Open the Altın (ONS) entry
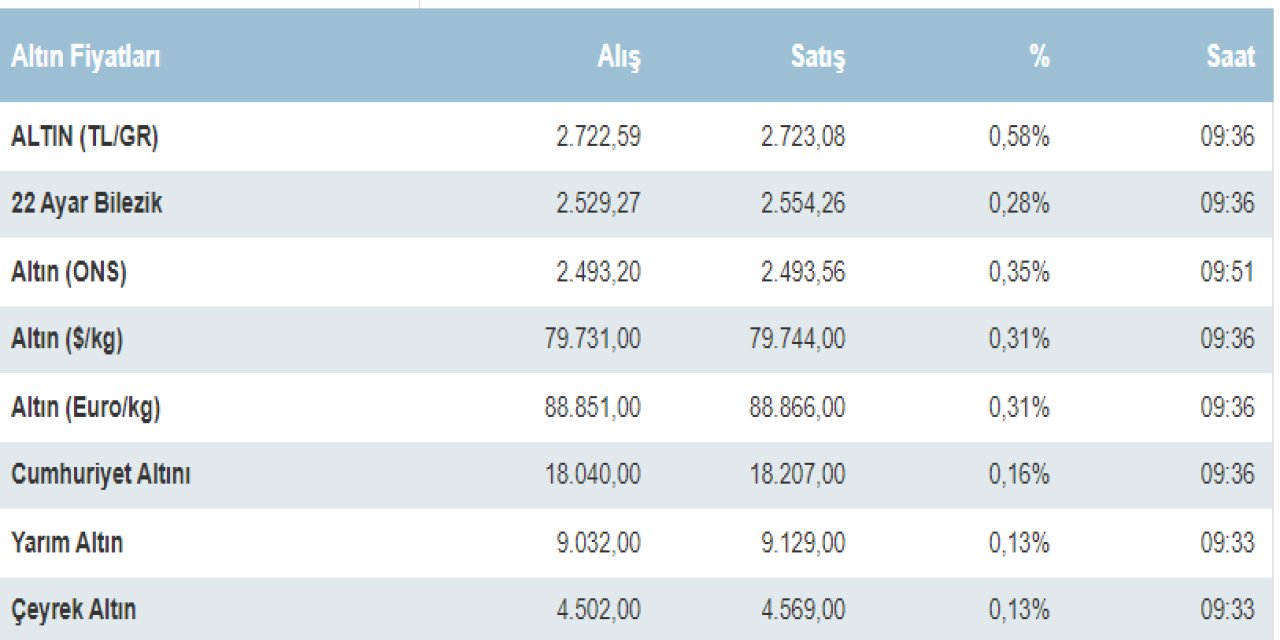The image size is (1280, 640). 69,272
